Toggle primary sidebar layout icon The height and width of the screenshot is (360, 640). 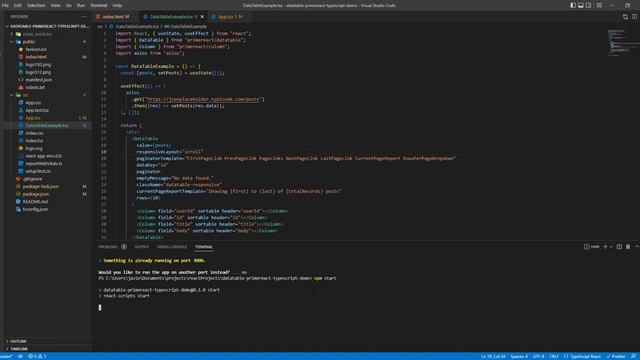pyautogui.click(x=573, y=5)
